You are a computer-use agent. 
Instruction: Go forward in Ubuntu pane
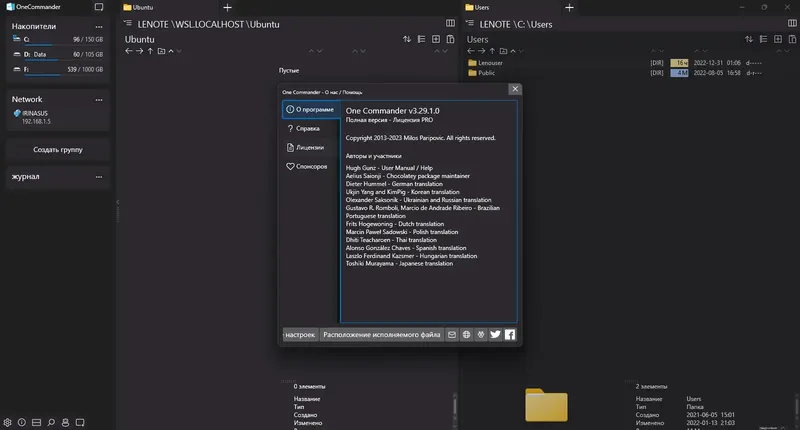(139, 51)
